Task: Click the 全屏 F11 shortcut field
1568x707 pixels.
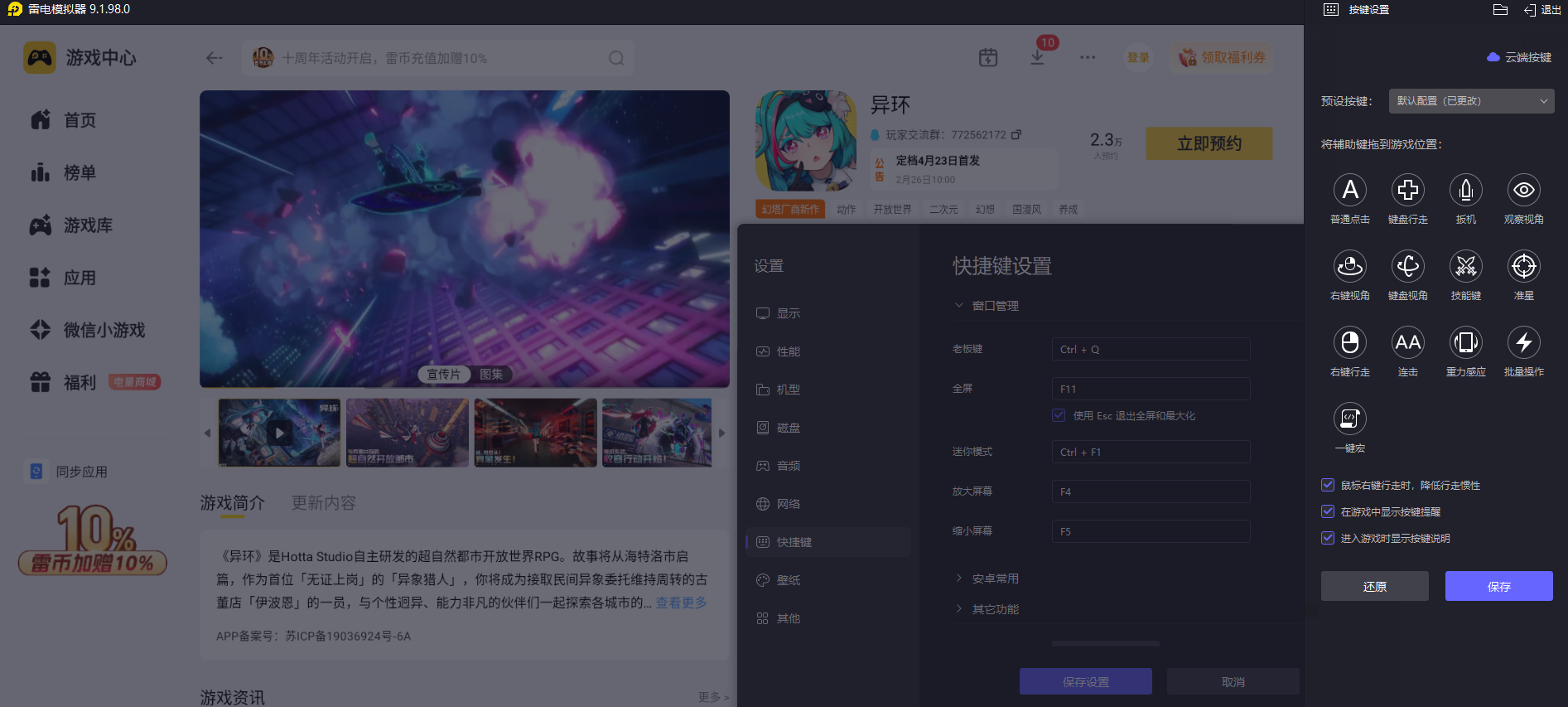Action: [x=1151, y=389]
